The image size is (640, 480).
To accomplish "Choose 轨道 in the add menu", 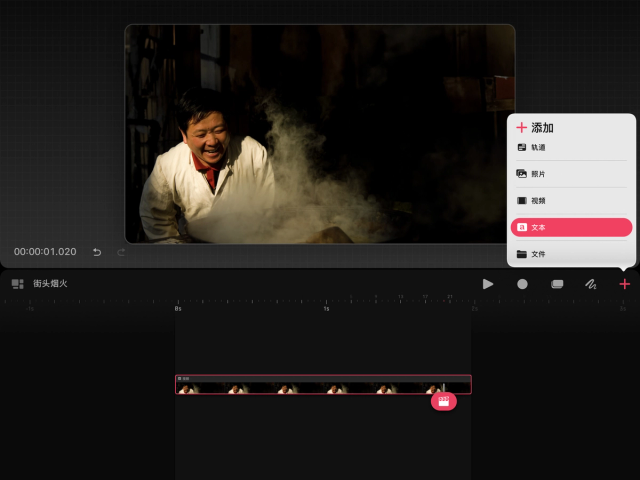I will [571, 147].
